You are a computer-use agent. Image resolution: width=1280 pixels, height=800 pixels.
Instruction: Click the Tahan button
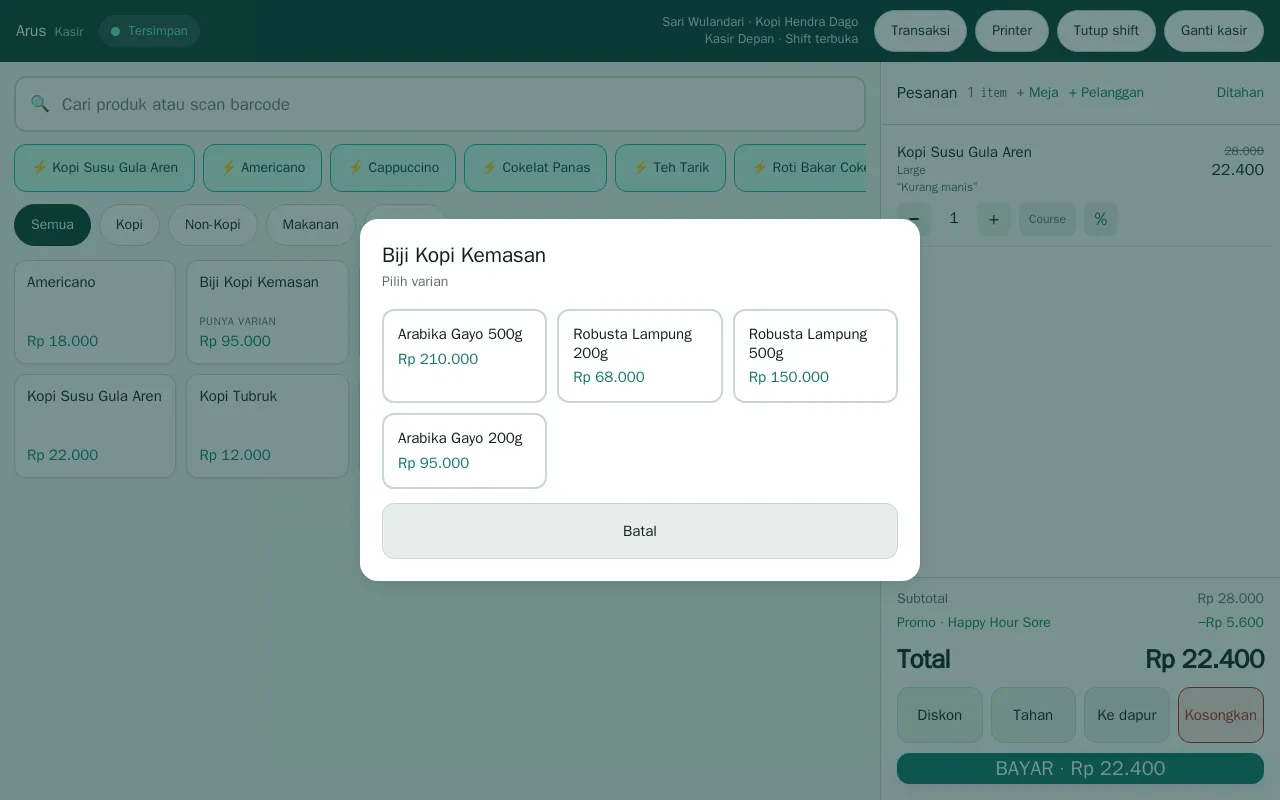point(1033,715)
